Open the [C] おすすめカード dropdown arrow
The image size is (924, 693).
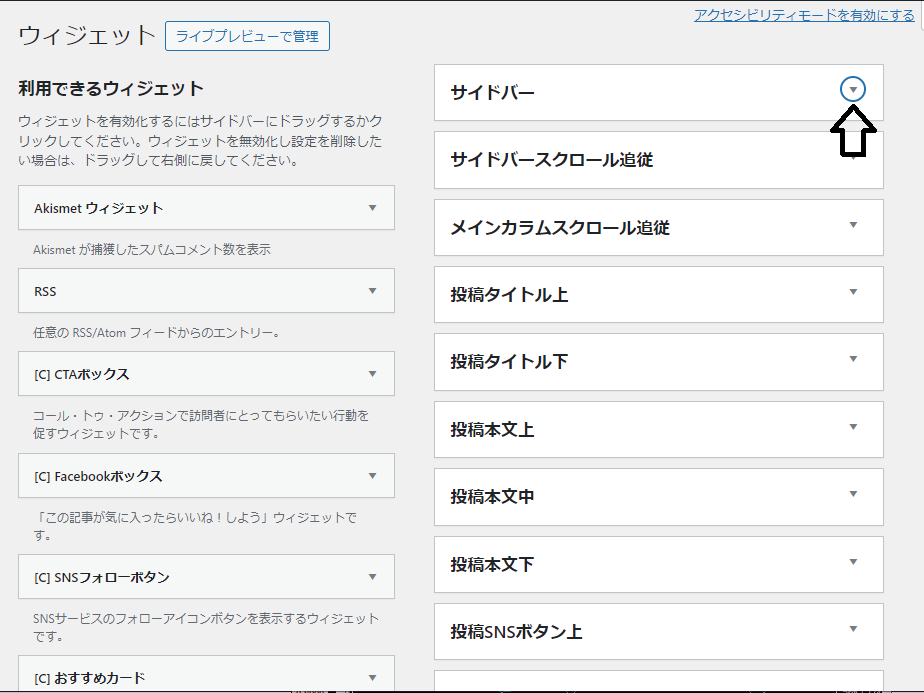coord(372,677)
